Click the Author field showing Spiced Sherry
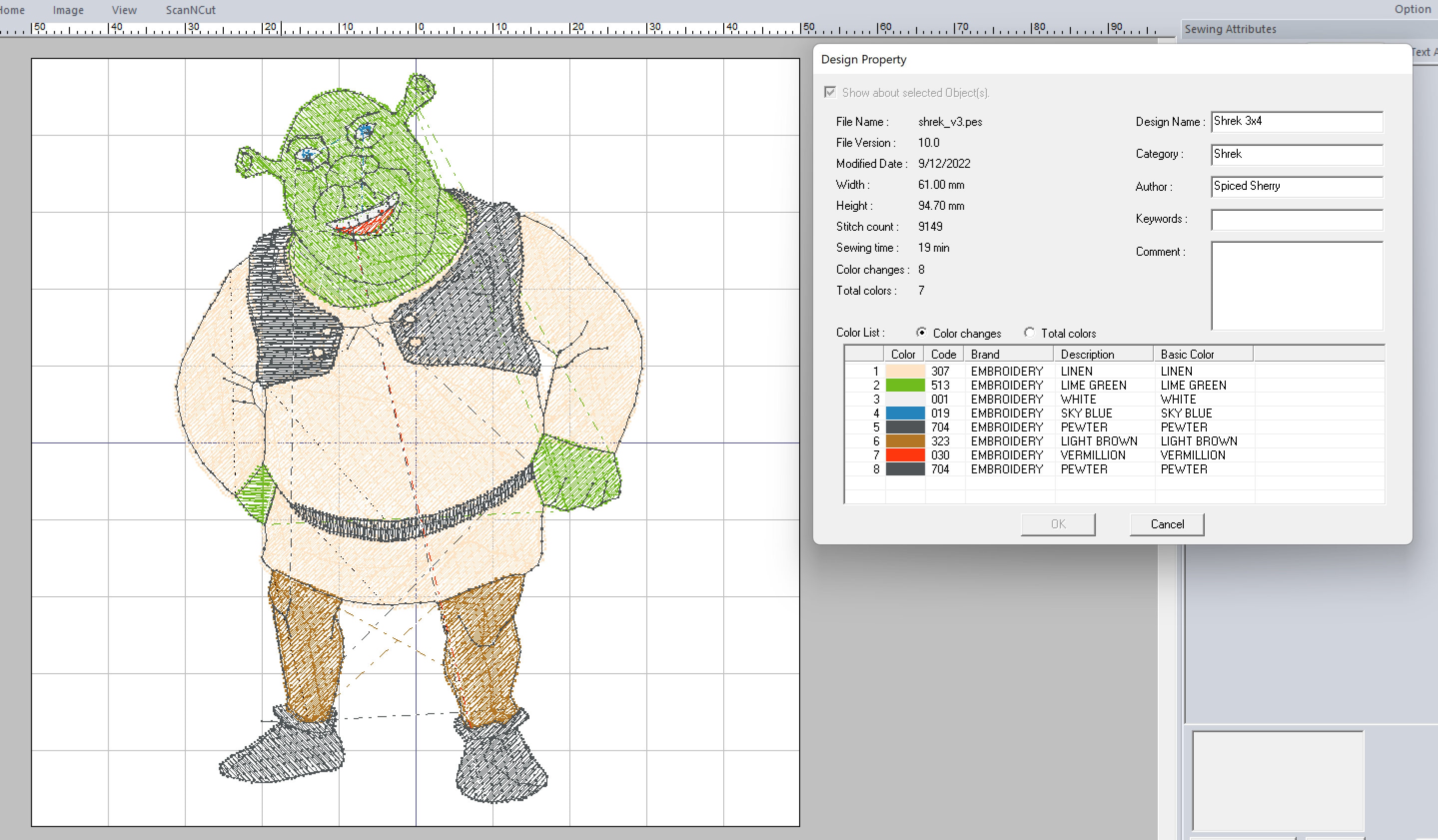This screenshot has width=1438, height=840. 1296,186
